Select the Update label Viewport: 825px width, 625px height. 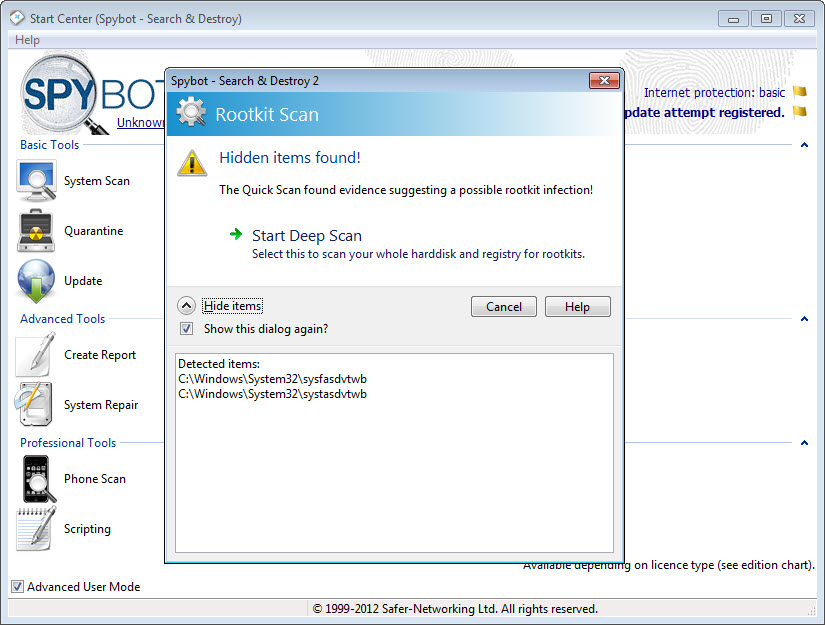[x=83, y=281]
